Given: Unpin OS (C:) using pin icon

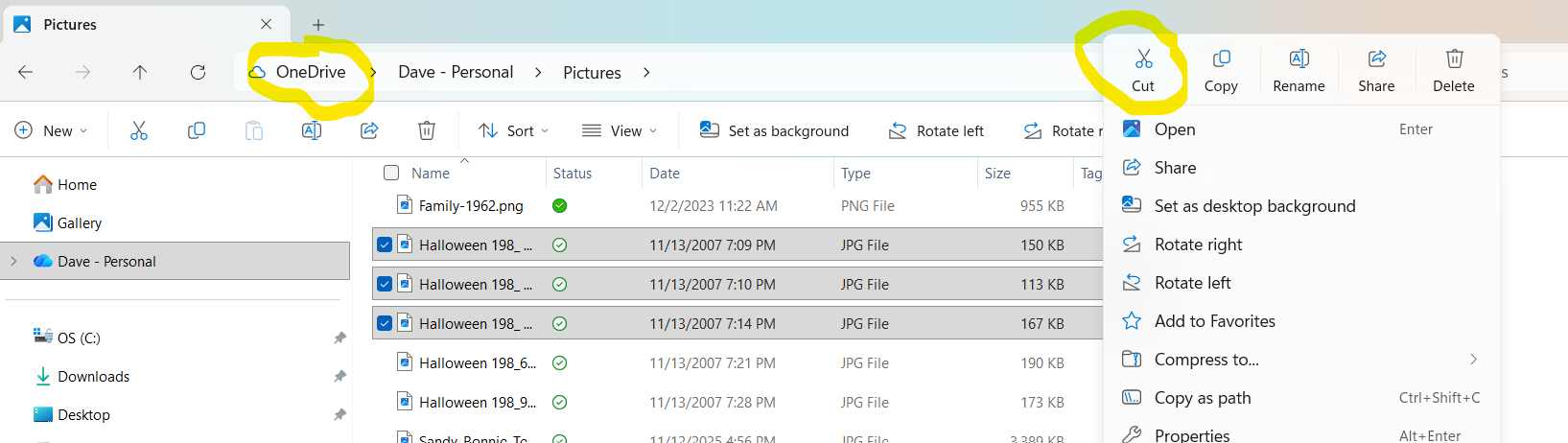Looking at the screenshot, I should click(339, 338).
